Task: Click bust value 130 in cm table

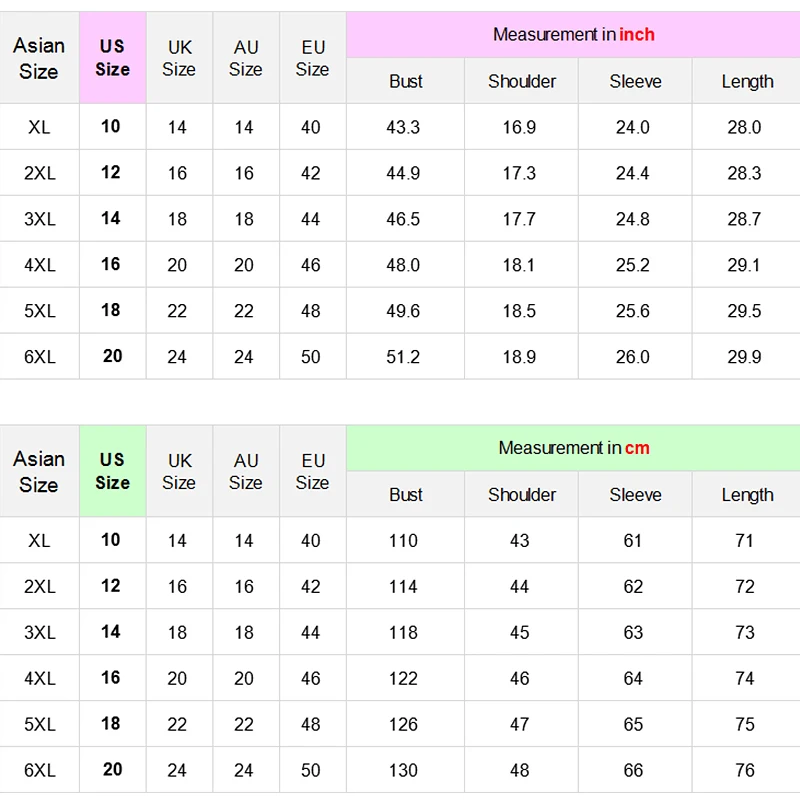Action: click(x=403, y=770)
